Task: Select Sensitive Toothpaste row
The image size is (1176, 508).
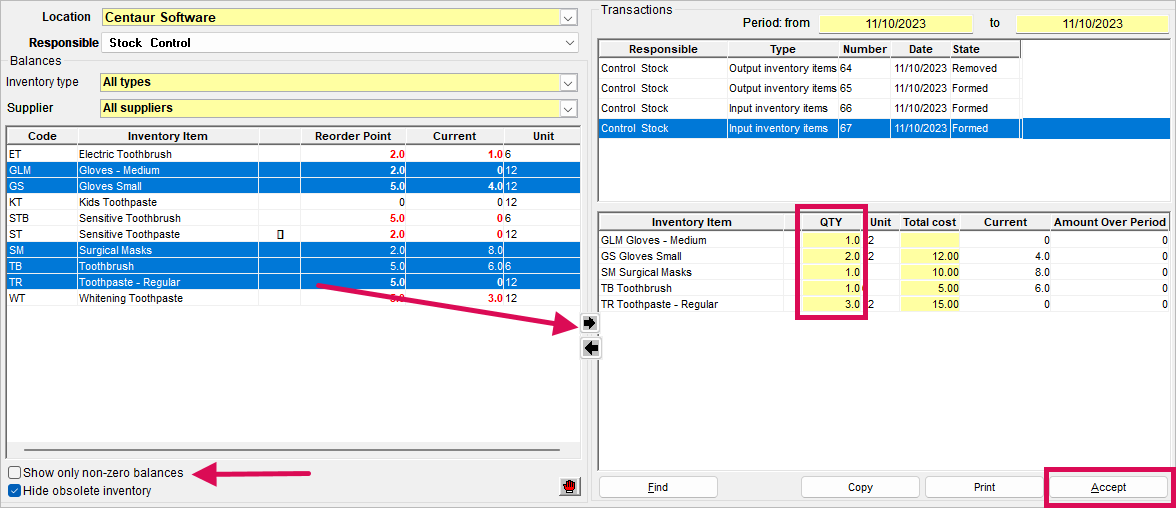Action: click(293, 235)
